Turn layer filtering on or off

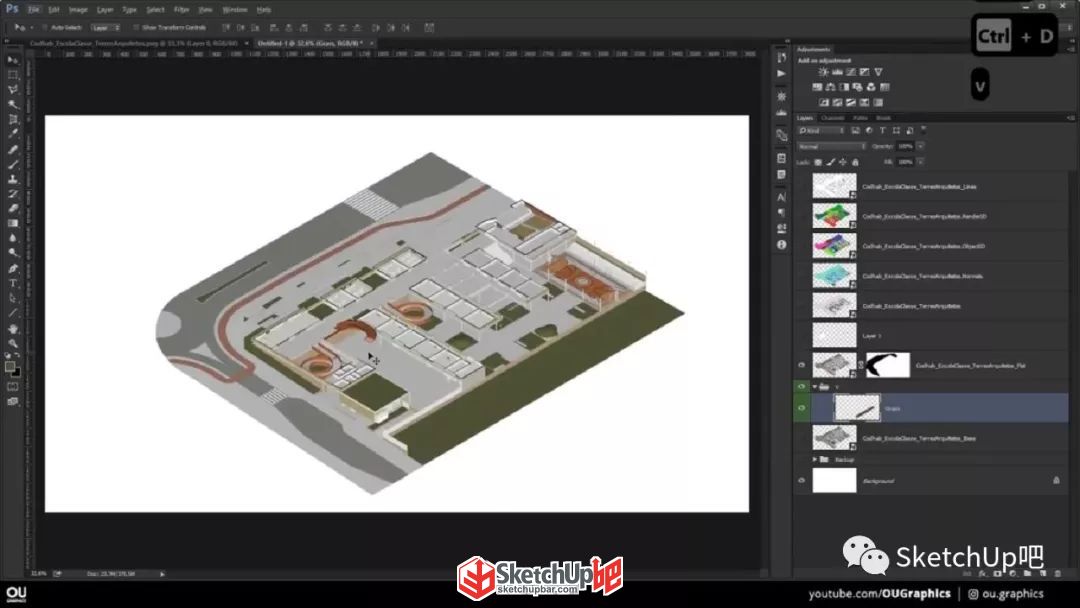click(924, 129)
